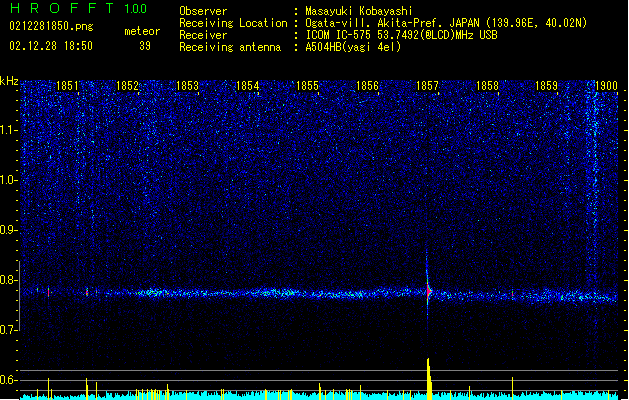The width and height of the screenshot is (629, 400).
Task: Click the date stamp 02.12.28 18:50
Action: tap(51, 46)
